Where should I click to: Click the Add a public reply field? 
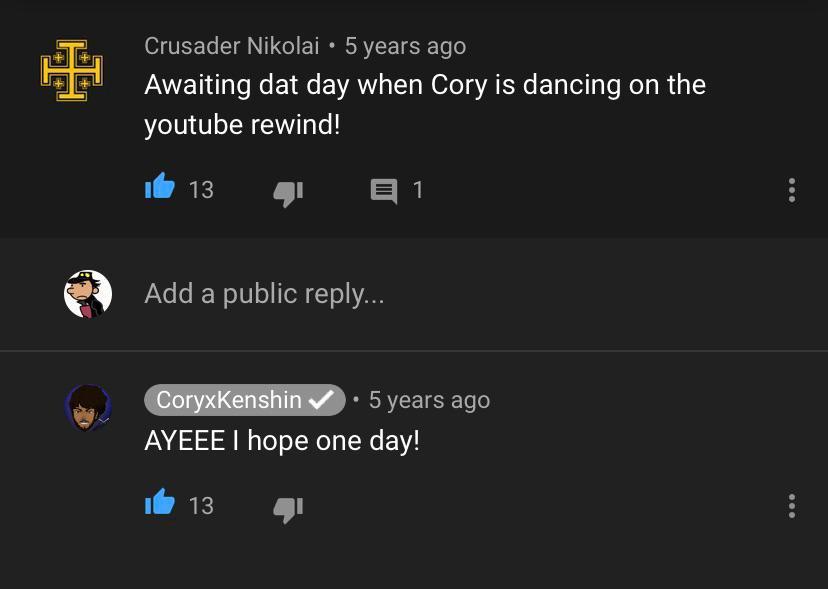[265, 293]
